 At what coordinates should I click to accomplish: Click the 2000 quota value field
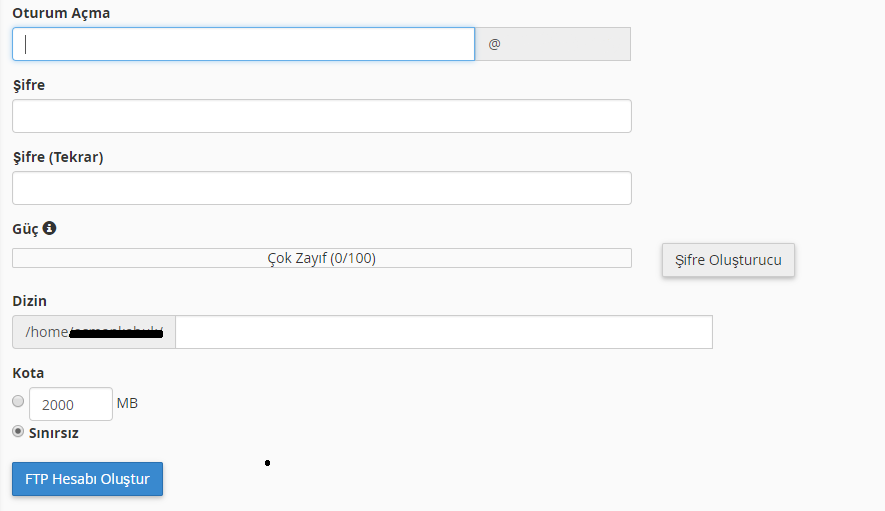click(71, 404)
